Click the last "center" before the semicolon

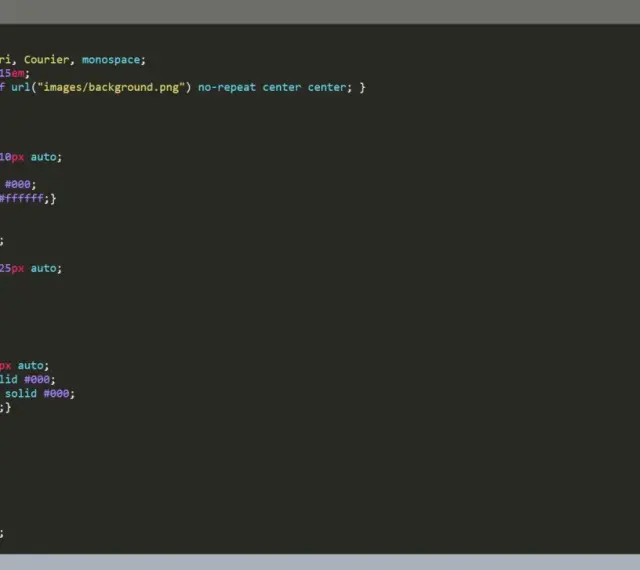(327, 87)
